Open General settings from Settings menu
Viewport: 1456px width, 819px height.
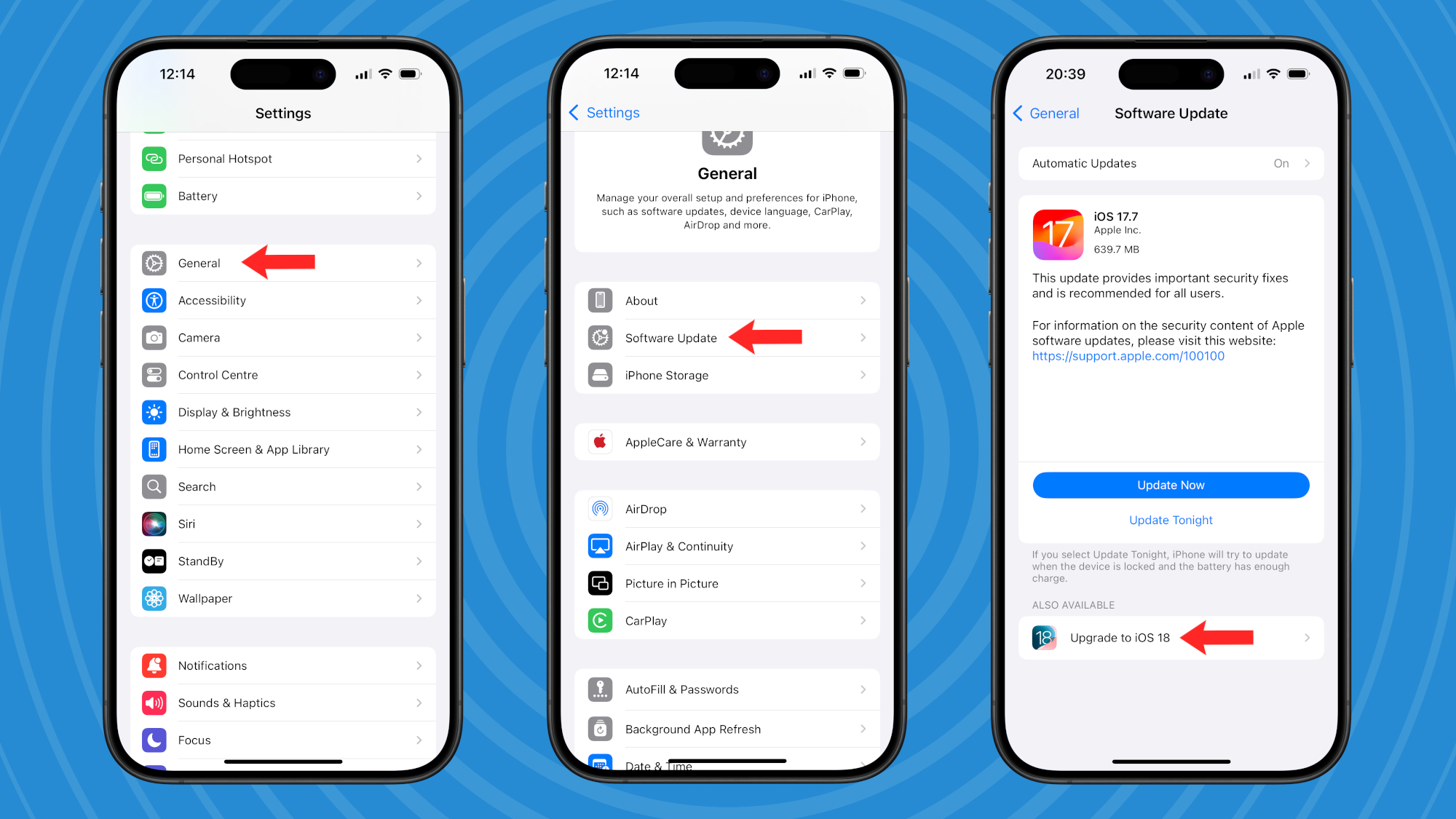199,262
